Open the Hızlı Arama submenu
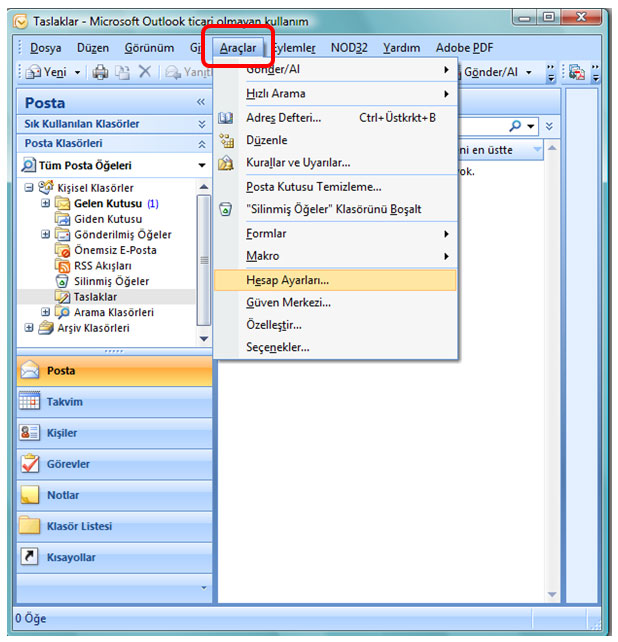618x642 pixels. [x=335, y=93]
